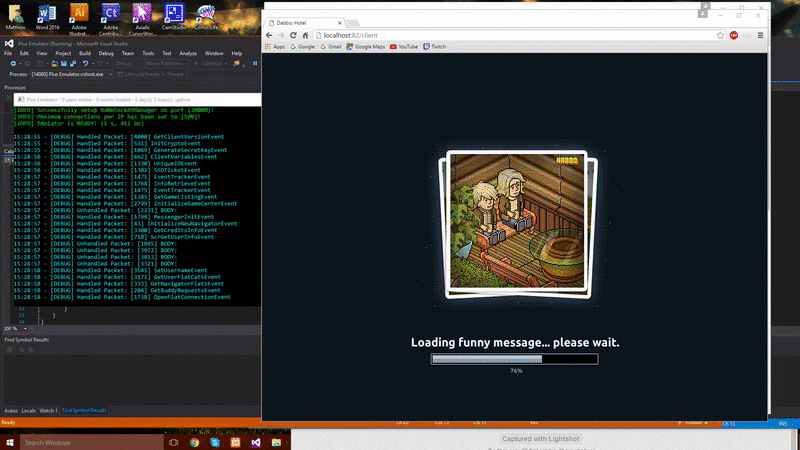The height and width of the screenshot is (450, 800).
Task: Open the Help menu in Visual Studio
Action: [237, 53]
